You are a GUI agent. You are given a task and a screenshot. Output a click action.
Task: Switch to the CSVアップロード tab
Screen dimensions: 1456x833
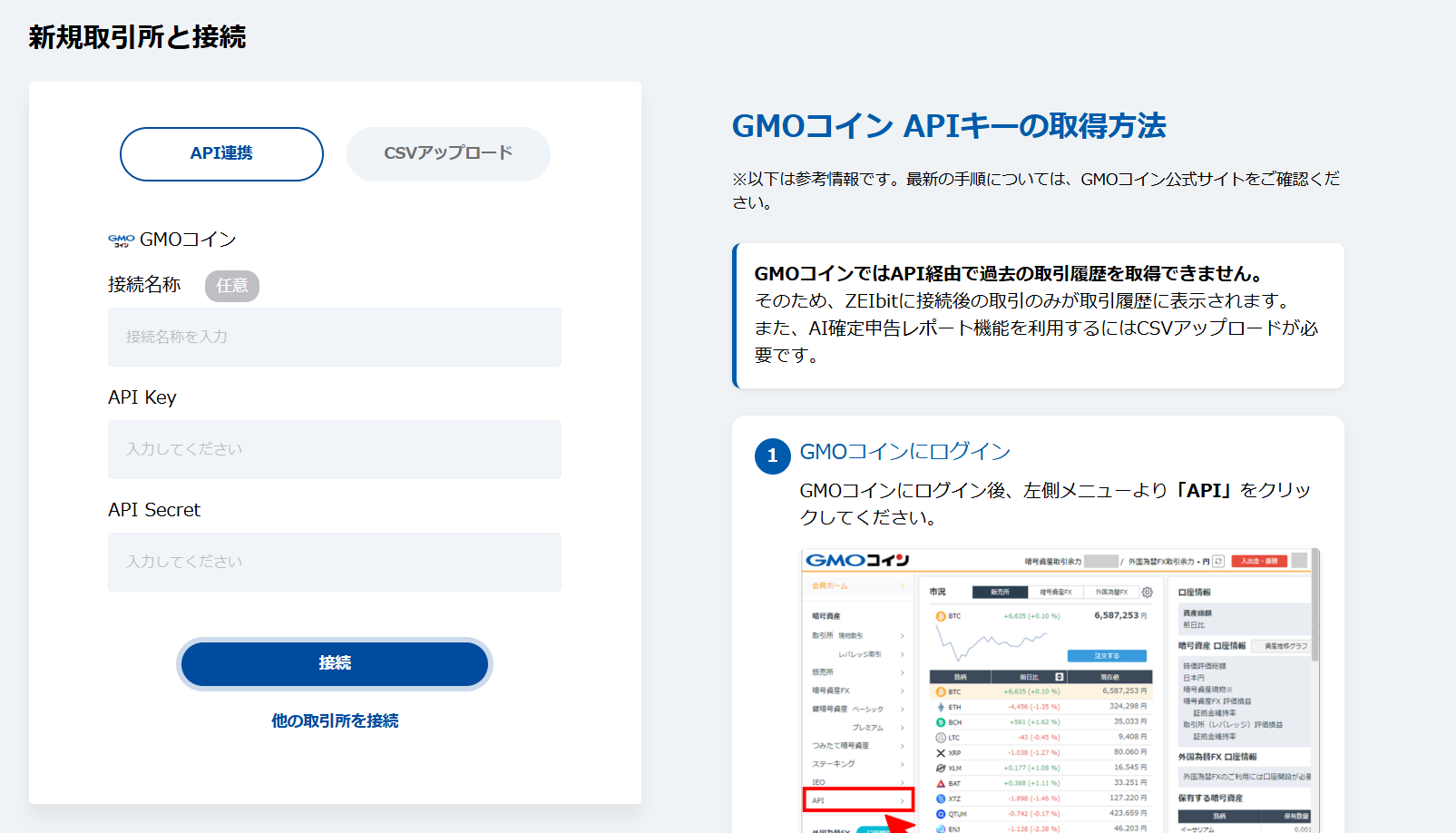448,153
